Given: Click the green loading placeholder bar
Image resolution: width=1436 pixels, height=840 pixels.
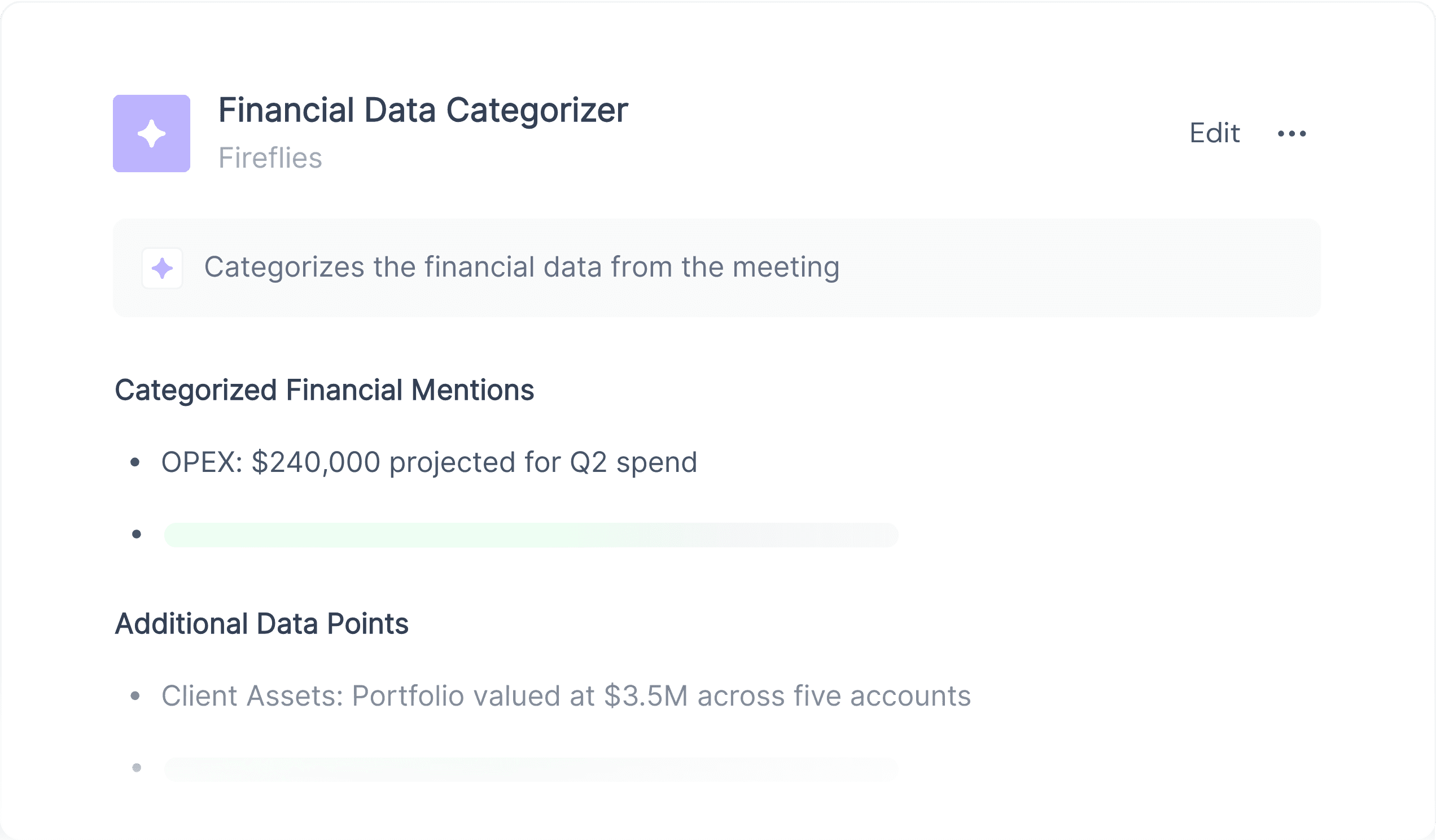Looking at the screenshot, I should (531, 535).
